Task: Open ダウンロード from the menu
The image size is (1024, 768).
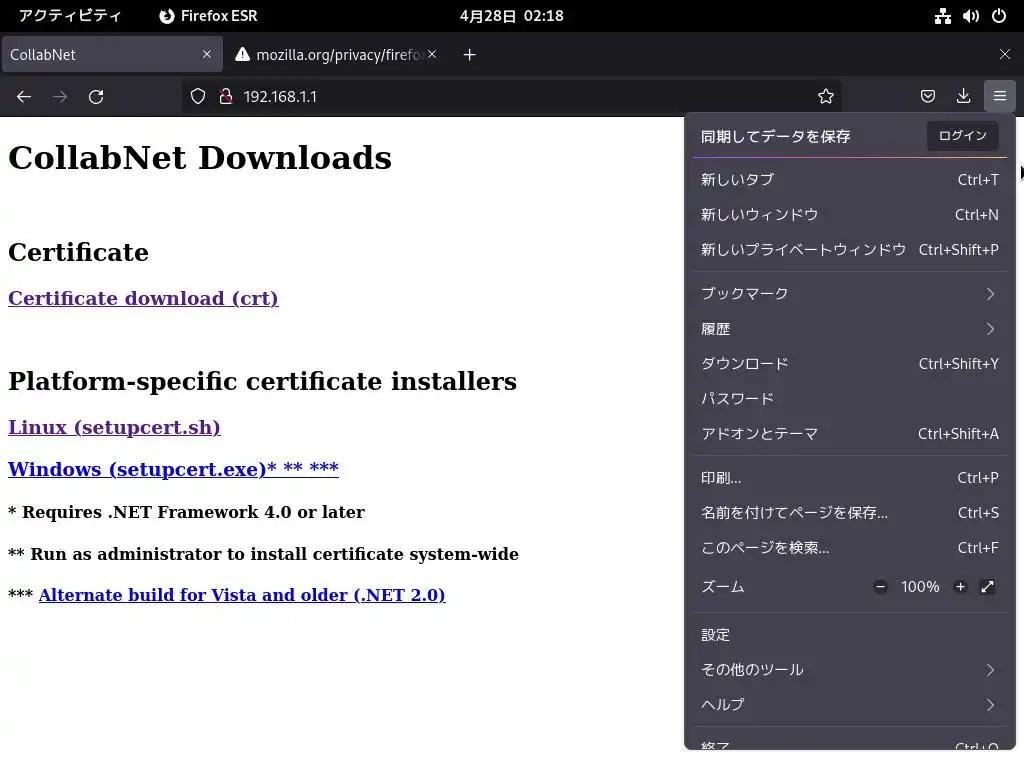Action: [849, 364]
